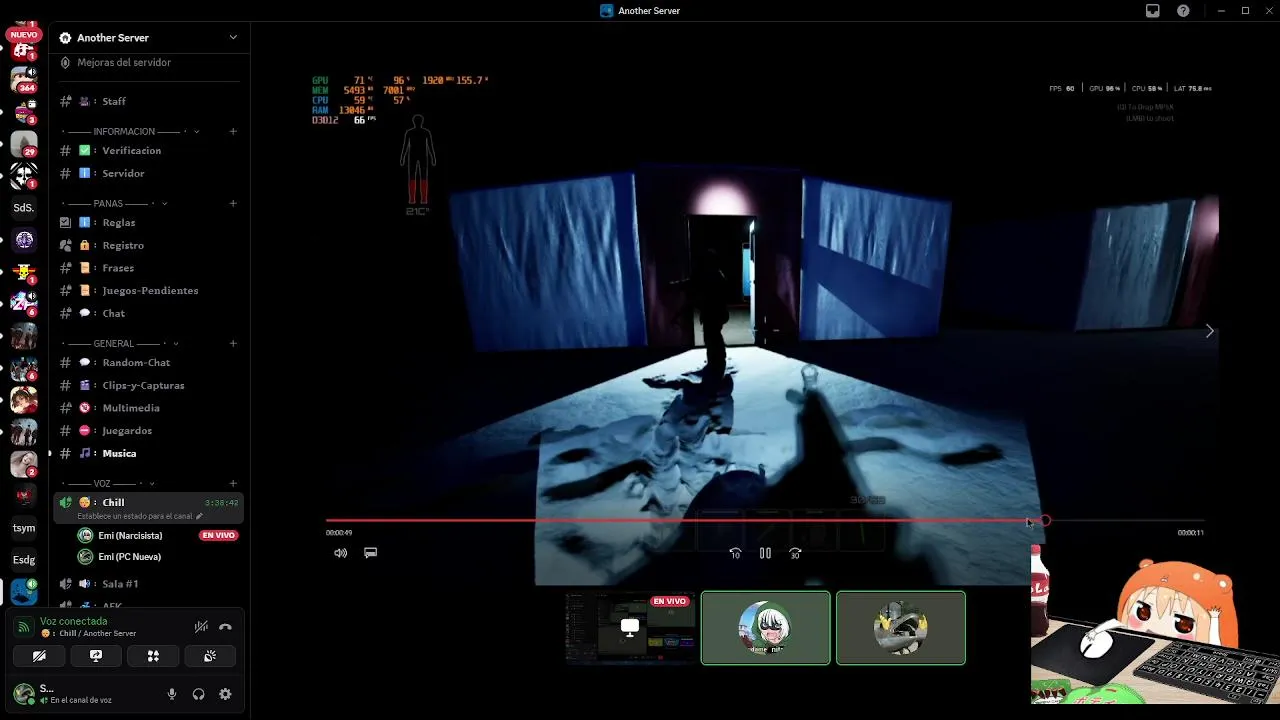Open the Servidor channel
The height and width of the screenshot is (720, 1280).
(149, 173)
